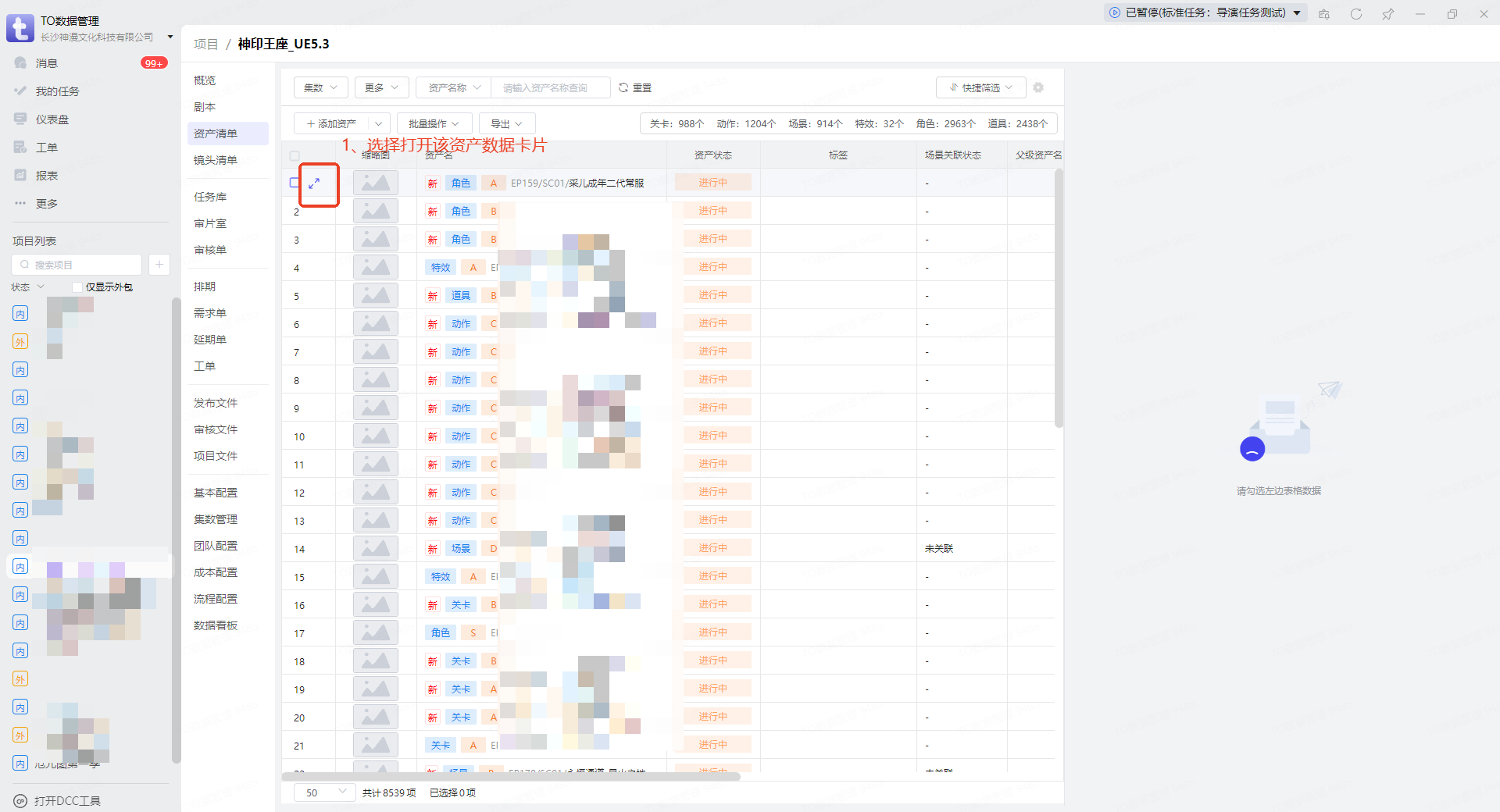Viewport: 1500px width, 812px height.
Task: Click the 重置 reset button
Action: (635, 87)
